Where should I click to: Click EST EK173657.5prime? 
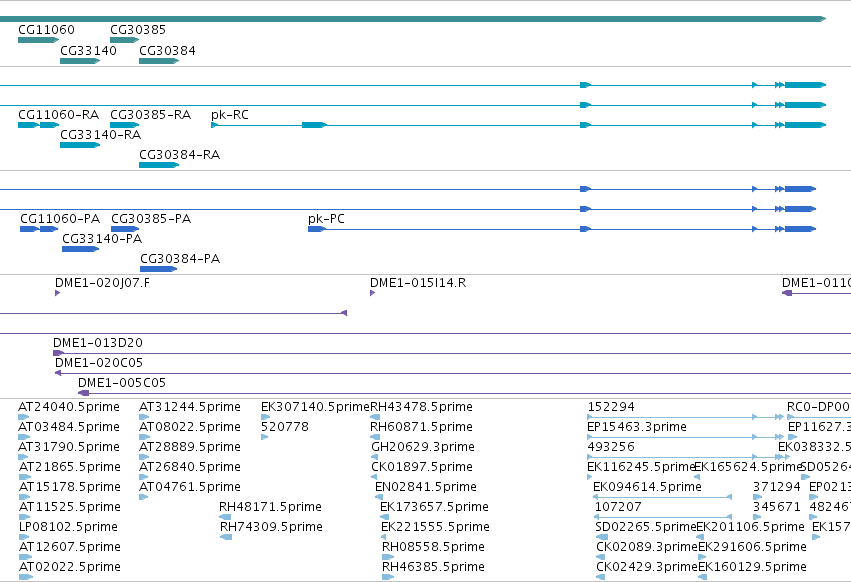pos(434,507)
